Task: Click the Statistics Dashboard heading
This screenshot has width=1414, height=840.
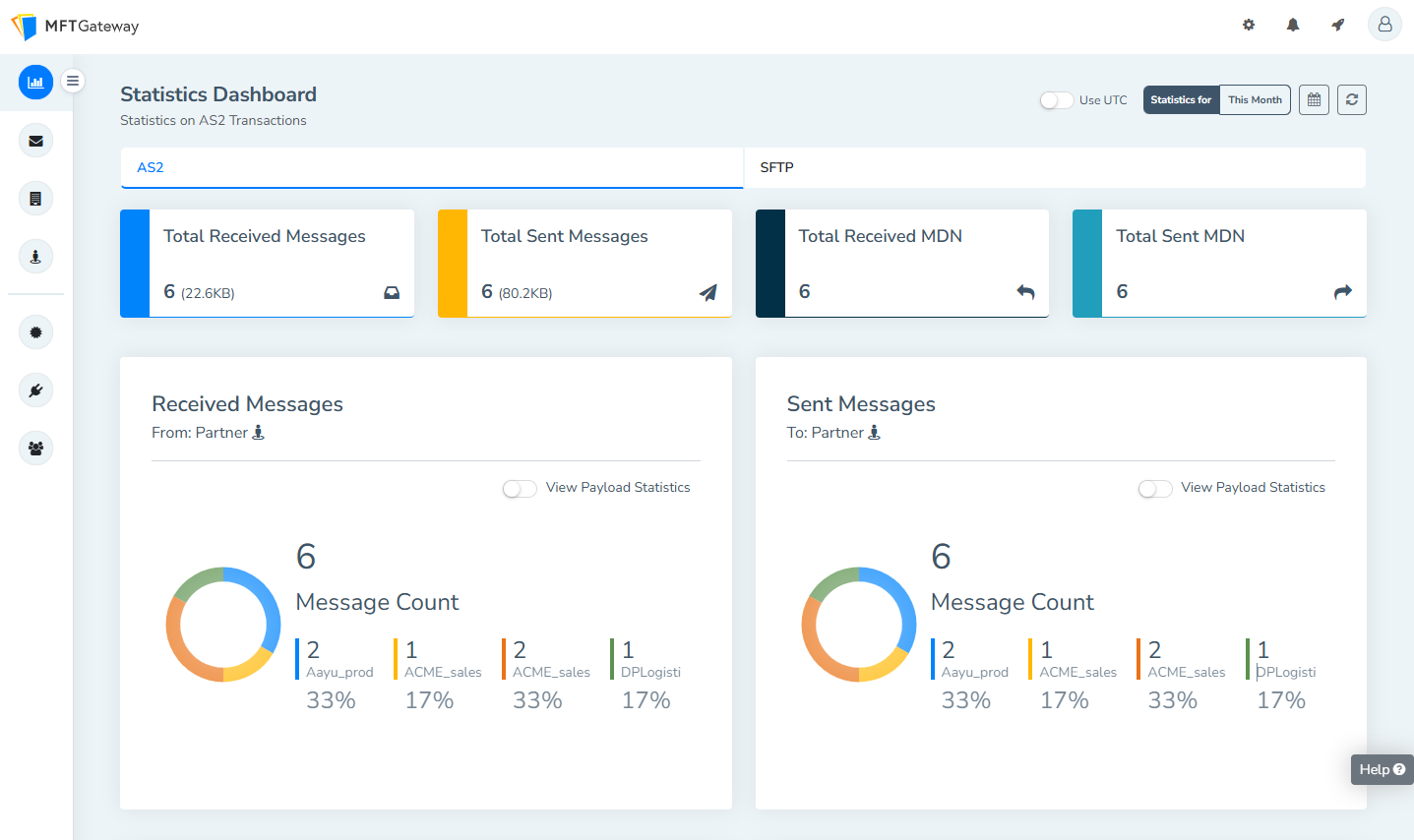Action: (x=218, y=94)
